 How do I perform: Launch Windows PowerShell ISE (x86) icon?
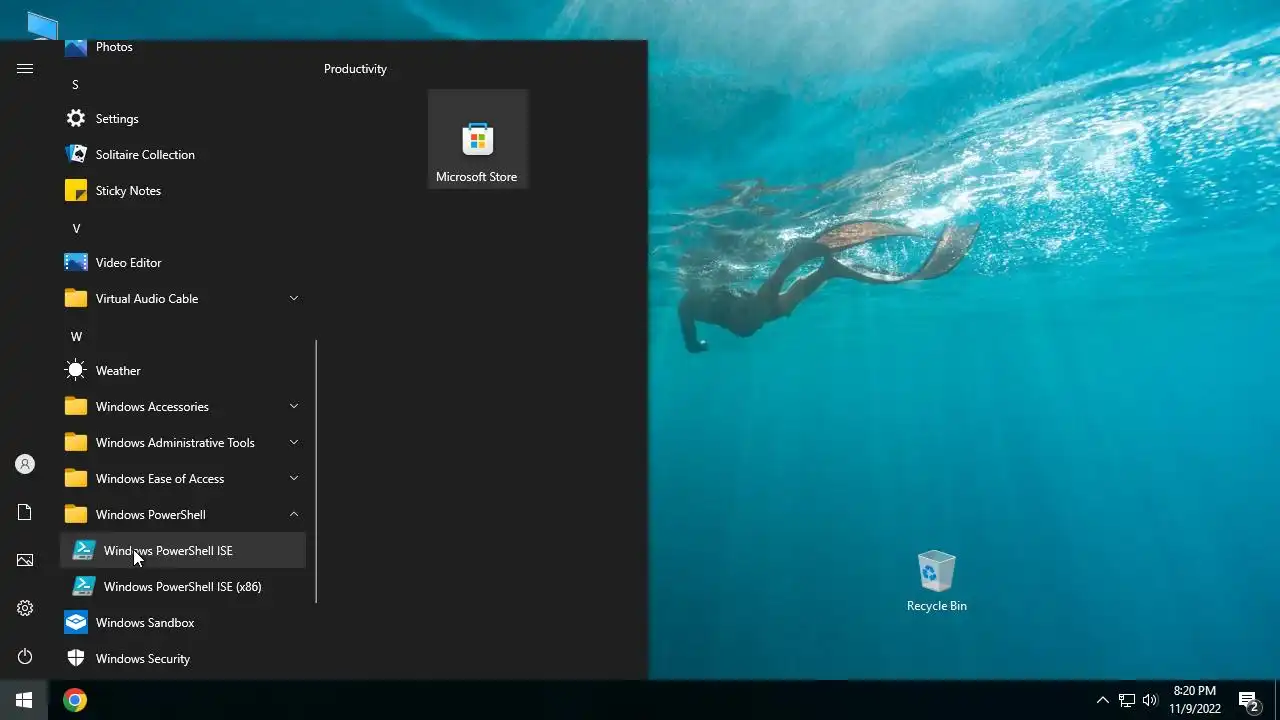pos(84,586)
